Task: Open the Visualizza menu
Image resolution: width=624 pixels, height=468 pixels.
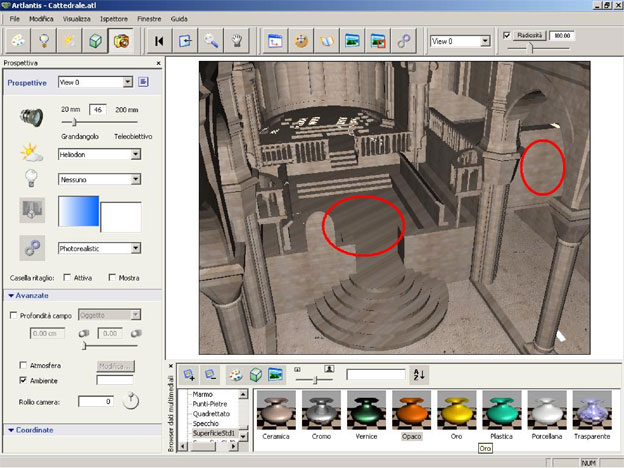Action: tap(76, 19)
